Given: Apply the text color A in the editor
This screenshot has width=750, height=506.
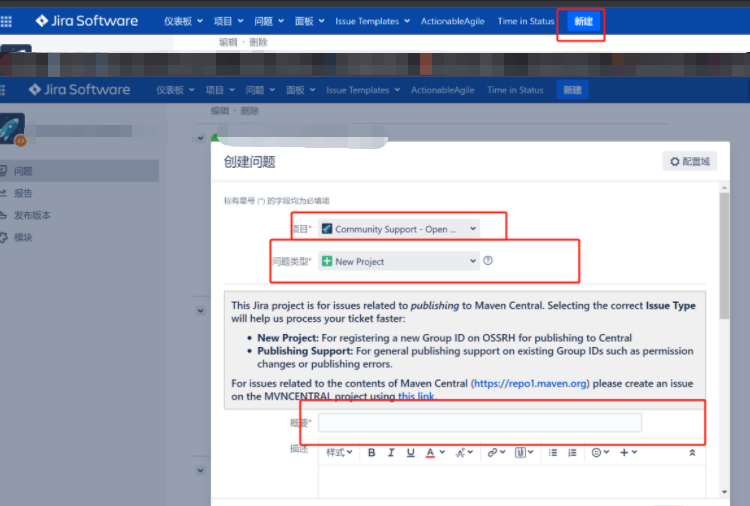Looking at the screenshot, I should 430,452.
